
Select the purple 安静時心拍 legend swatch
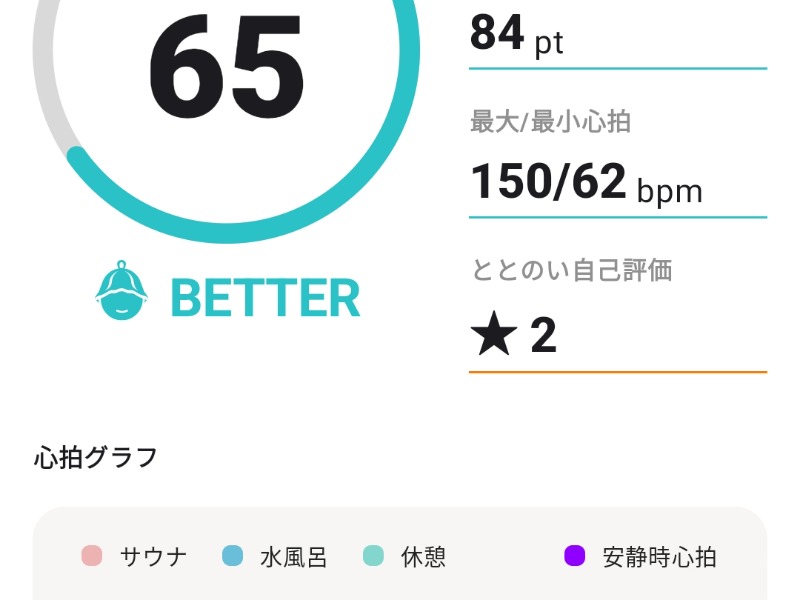point(574,556)
